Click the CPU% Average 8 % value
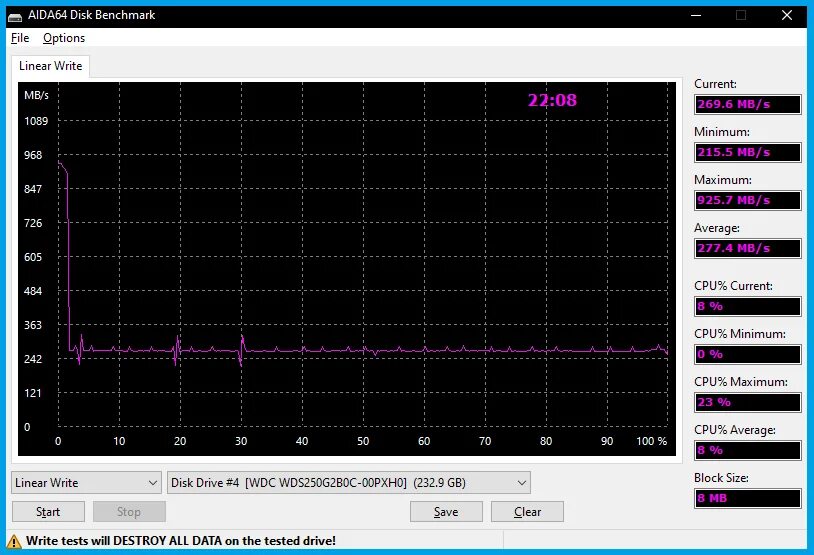814x555 pixels. (x=748, y=451)
